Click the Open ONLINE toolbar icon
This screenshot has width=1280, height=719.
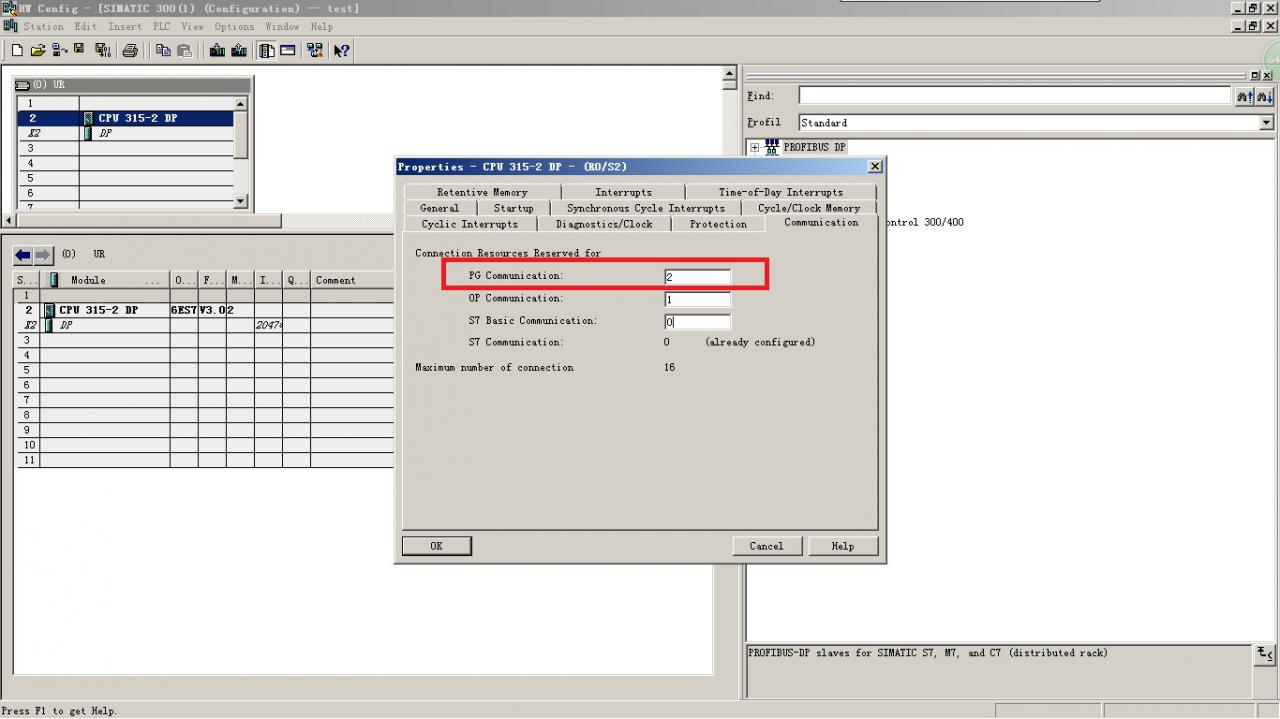pyautogui.click(x=59, y=50)
